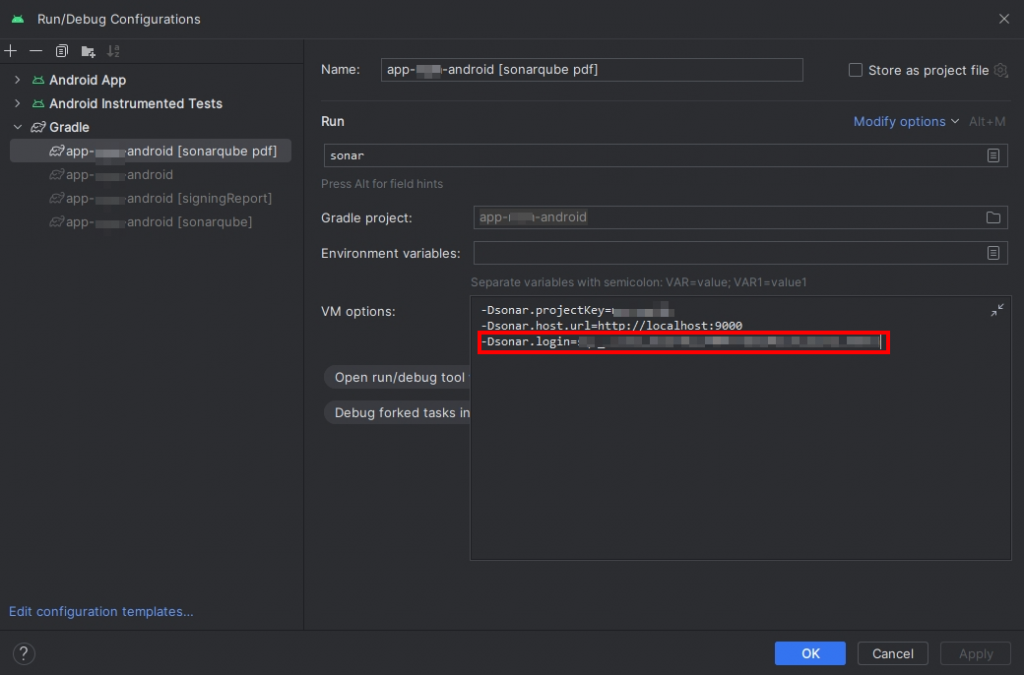
Task: Collapse the expanded VM options editor
Action: [997, 311]
